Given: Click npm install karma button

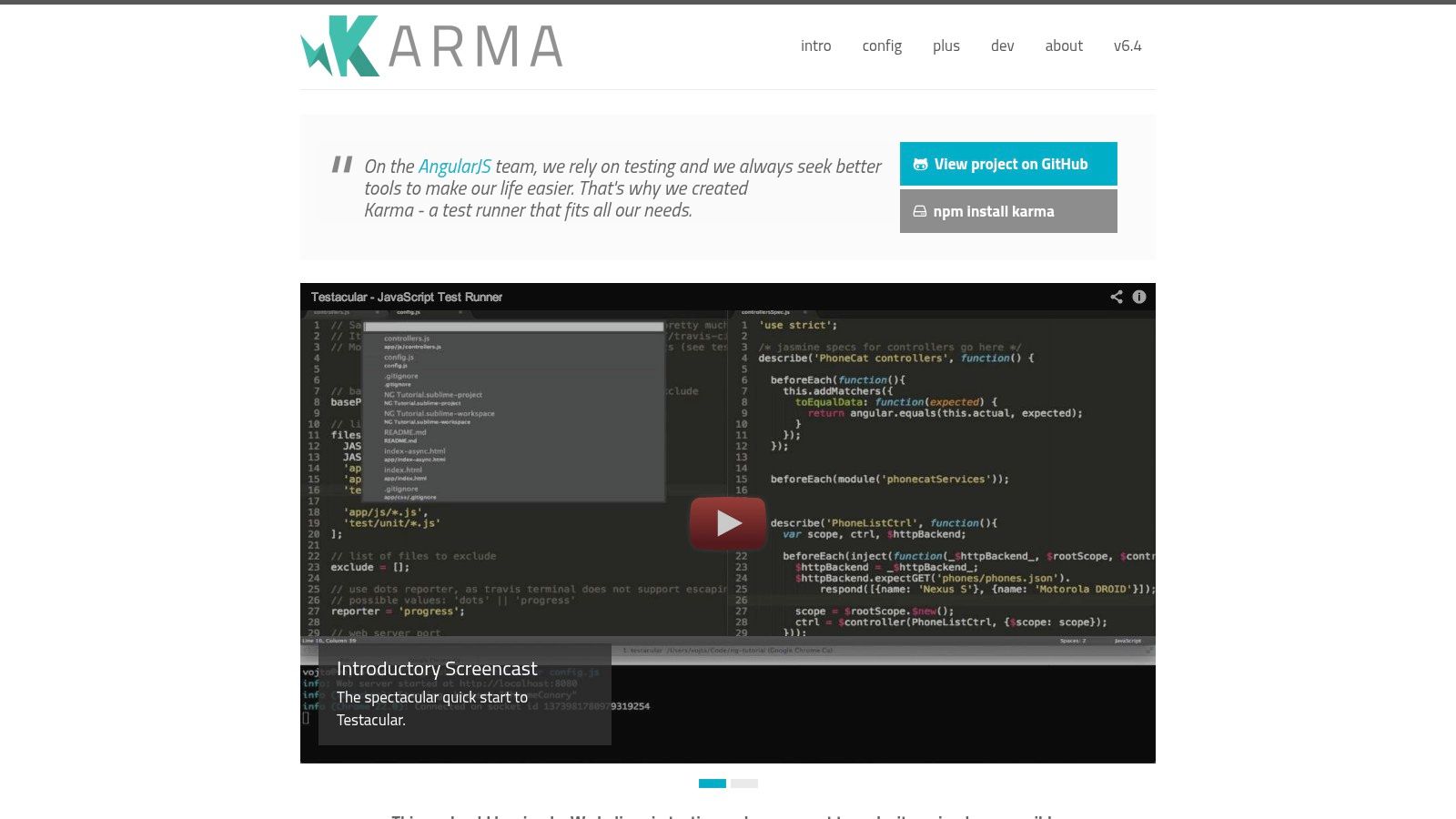Looking at the screenshot, I should pos(1008,211).
